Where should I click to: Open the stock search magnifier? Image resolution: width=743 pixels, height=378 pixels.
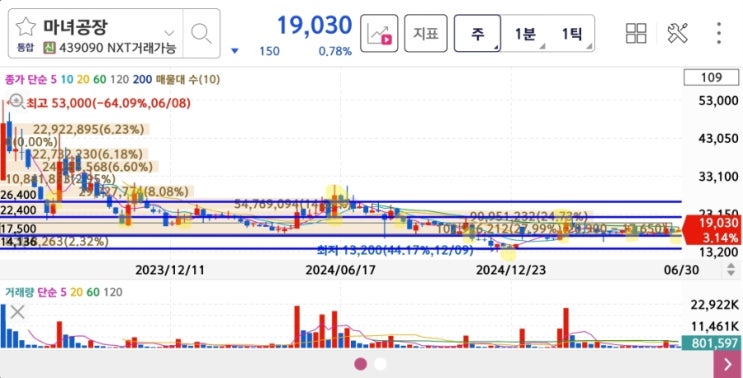[201, 33]
